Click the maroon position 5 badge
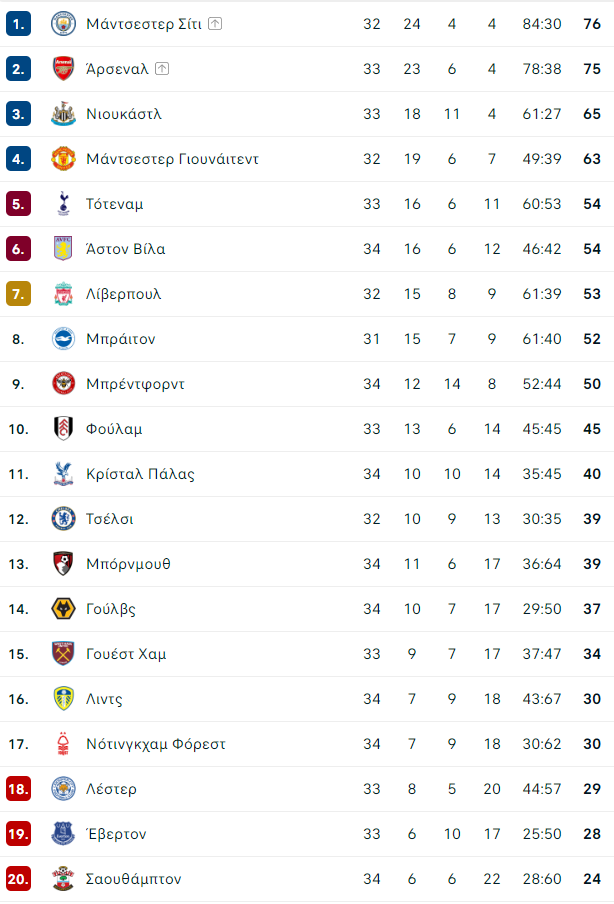The width and height of the screenshot is (614, 904). pos(18,204)
